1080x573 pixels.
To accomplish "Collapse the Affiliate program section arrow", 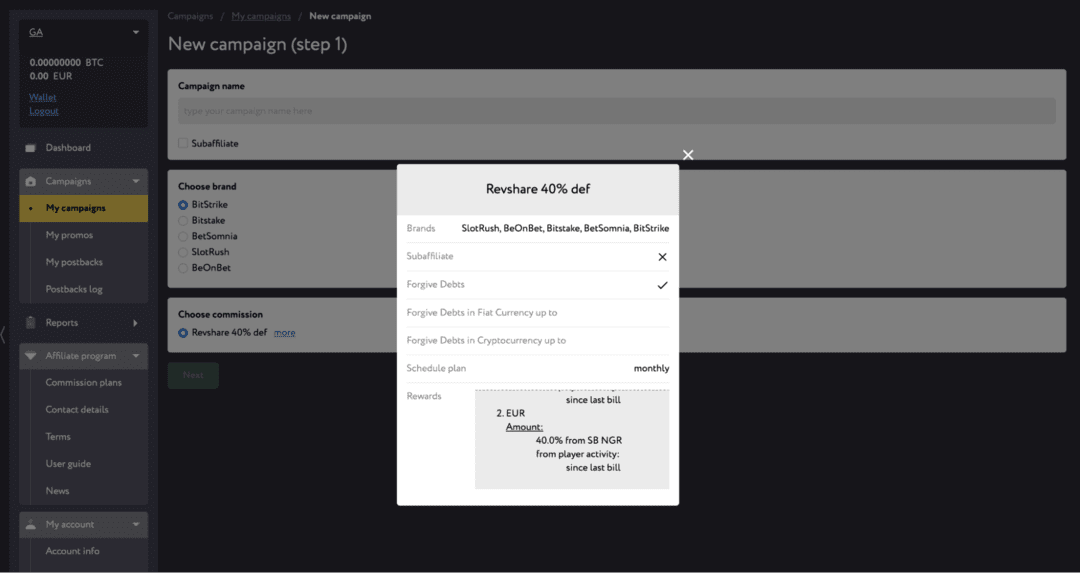I will pyautogui.click(x=136, y=356).
